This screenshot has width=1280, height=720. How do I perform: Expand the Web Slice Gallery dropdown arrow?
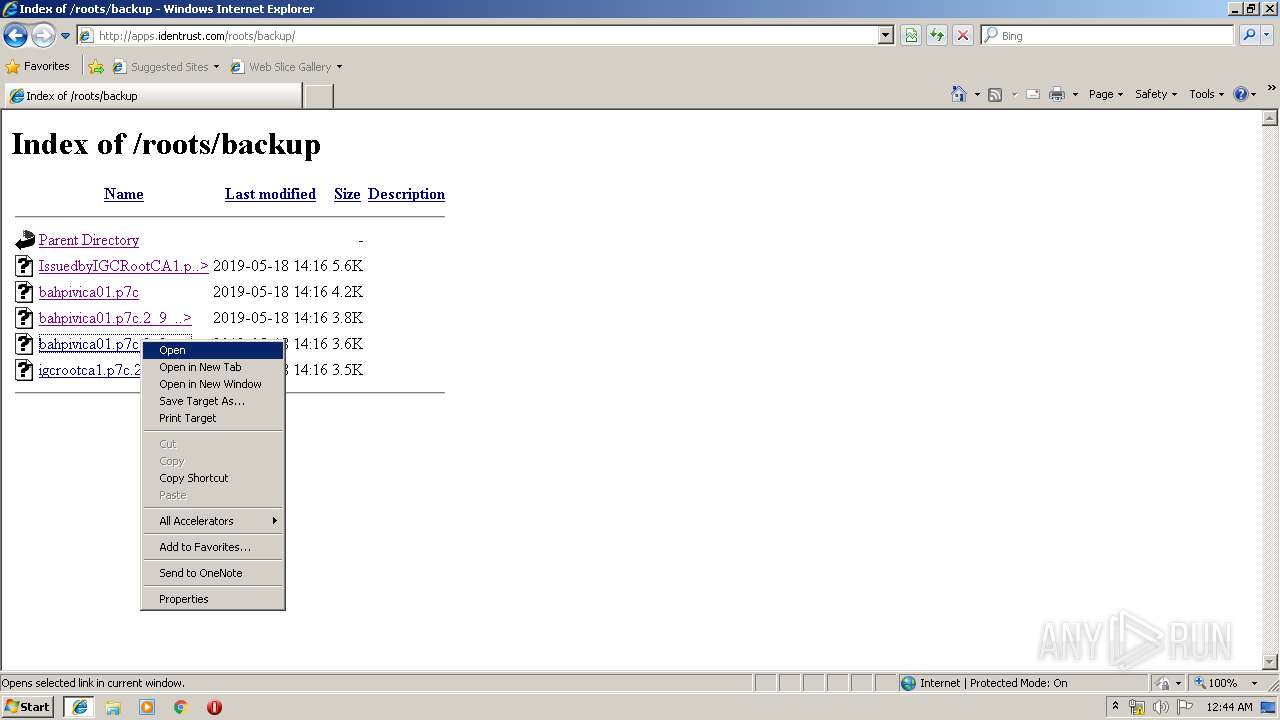(x=339, y=67)
